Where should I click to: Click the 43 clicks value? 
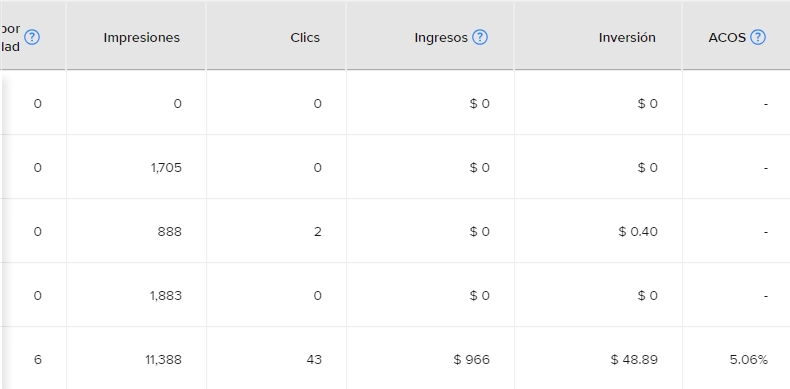click(313, 359)
